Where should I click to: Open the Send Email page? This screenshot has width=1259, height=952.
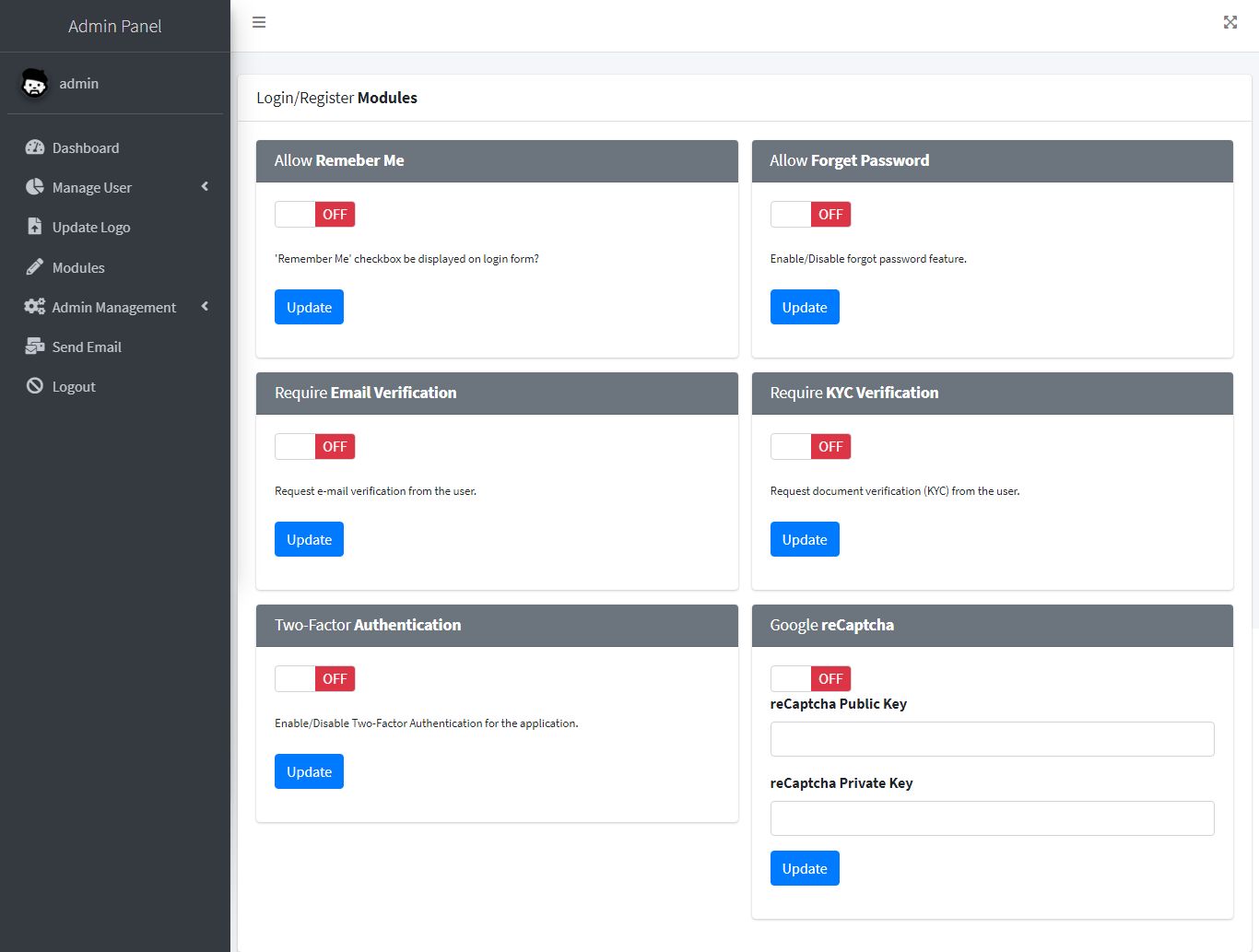[115, 347]
